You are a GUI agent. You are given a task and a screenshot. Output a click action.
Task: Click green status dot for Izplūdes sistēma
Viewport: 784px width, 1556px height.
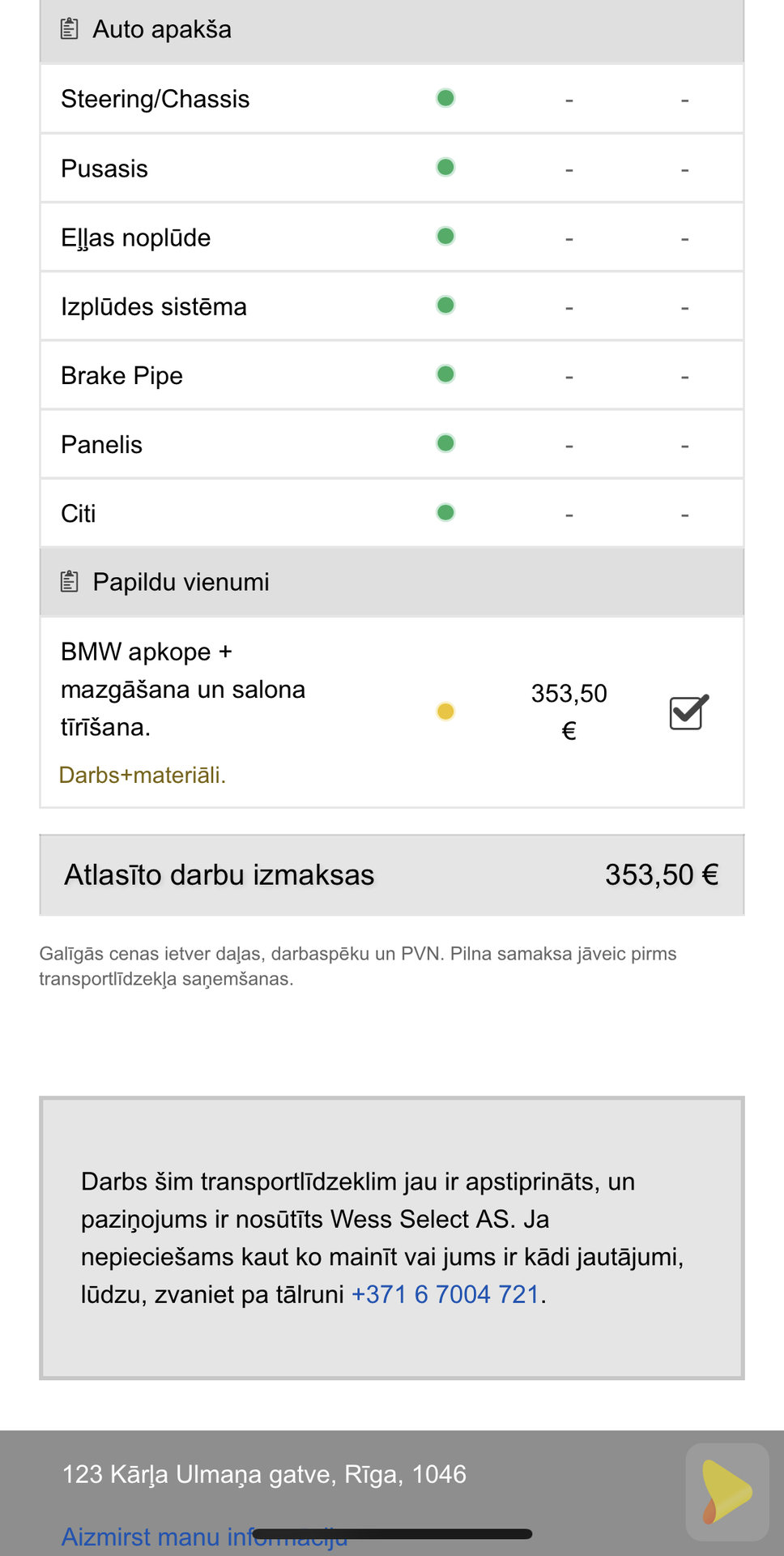tap(445, 306)
